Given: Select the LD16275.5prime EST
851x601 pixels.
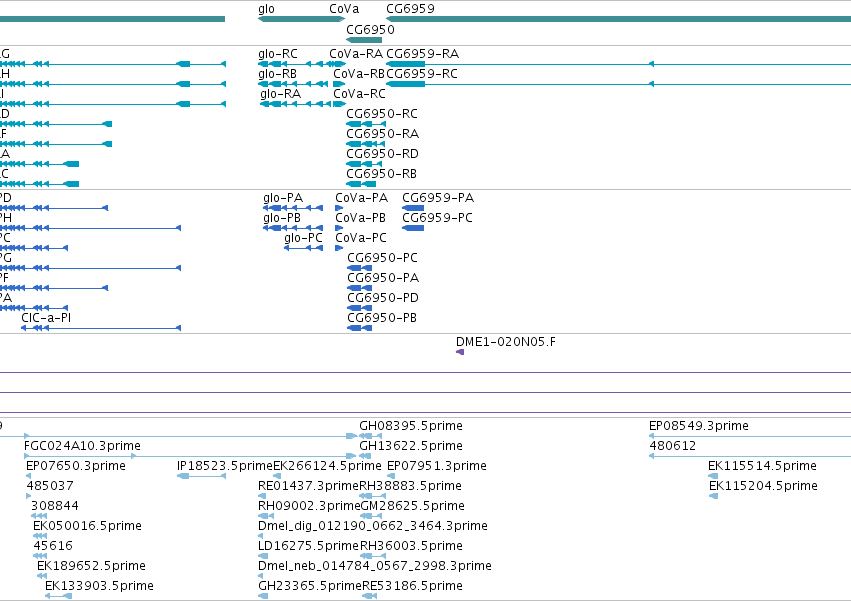Looking at the screenshot, I should pyautogui.click(x=263, y=556).
